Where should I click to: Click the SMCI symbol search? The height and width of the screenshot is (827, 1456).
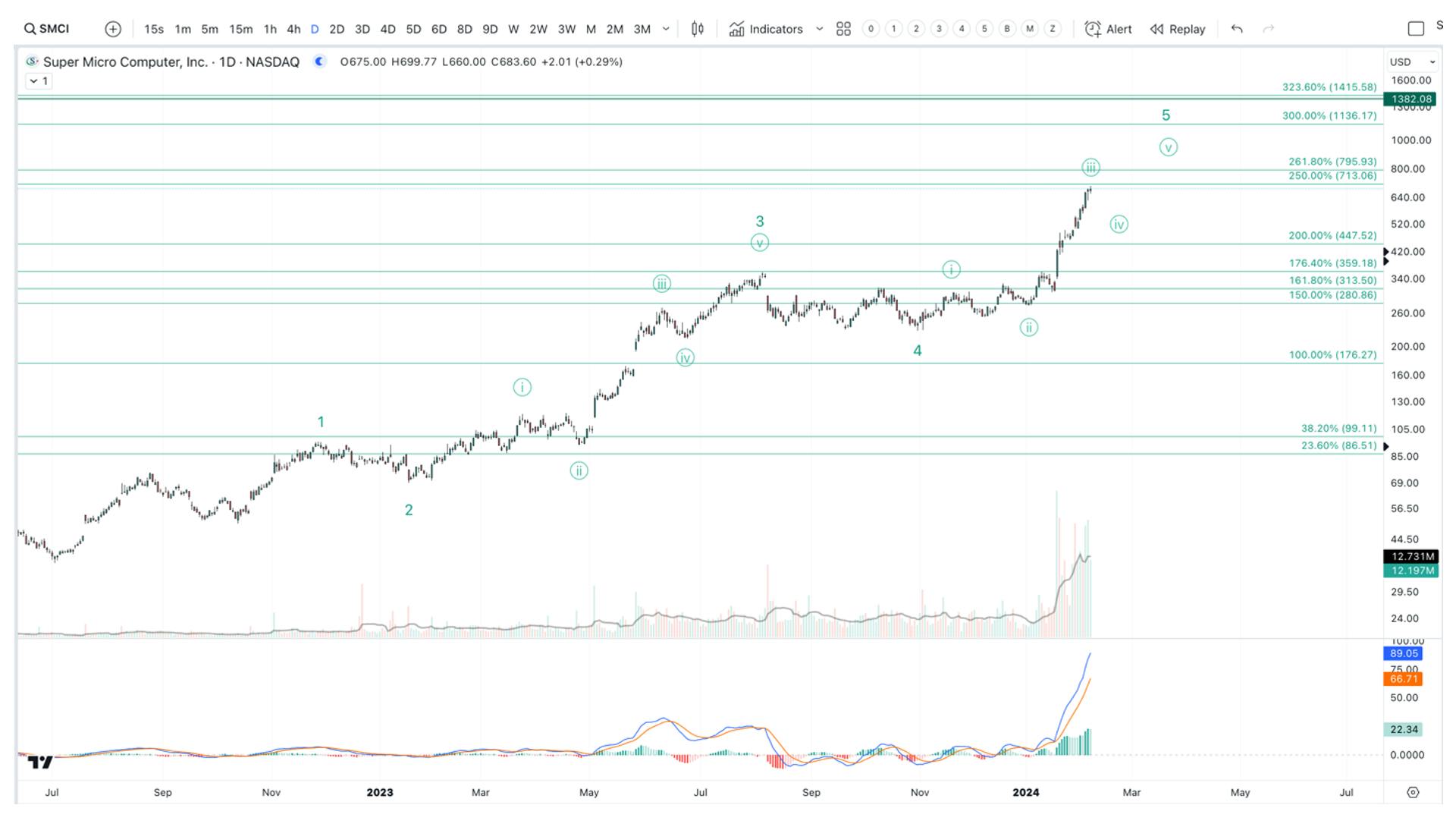(47, 29)
